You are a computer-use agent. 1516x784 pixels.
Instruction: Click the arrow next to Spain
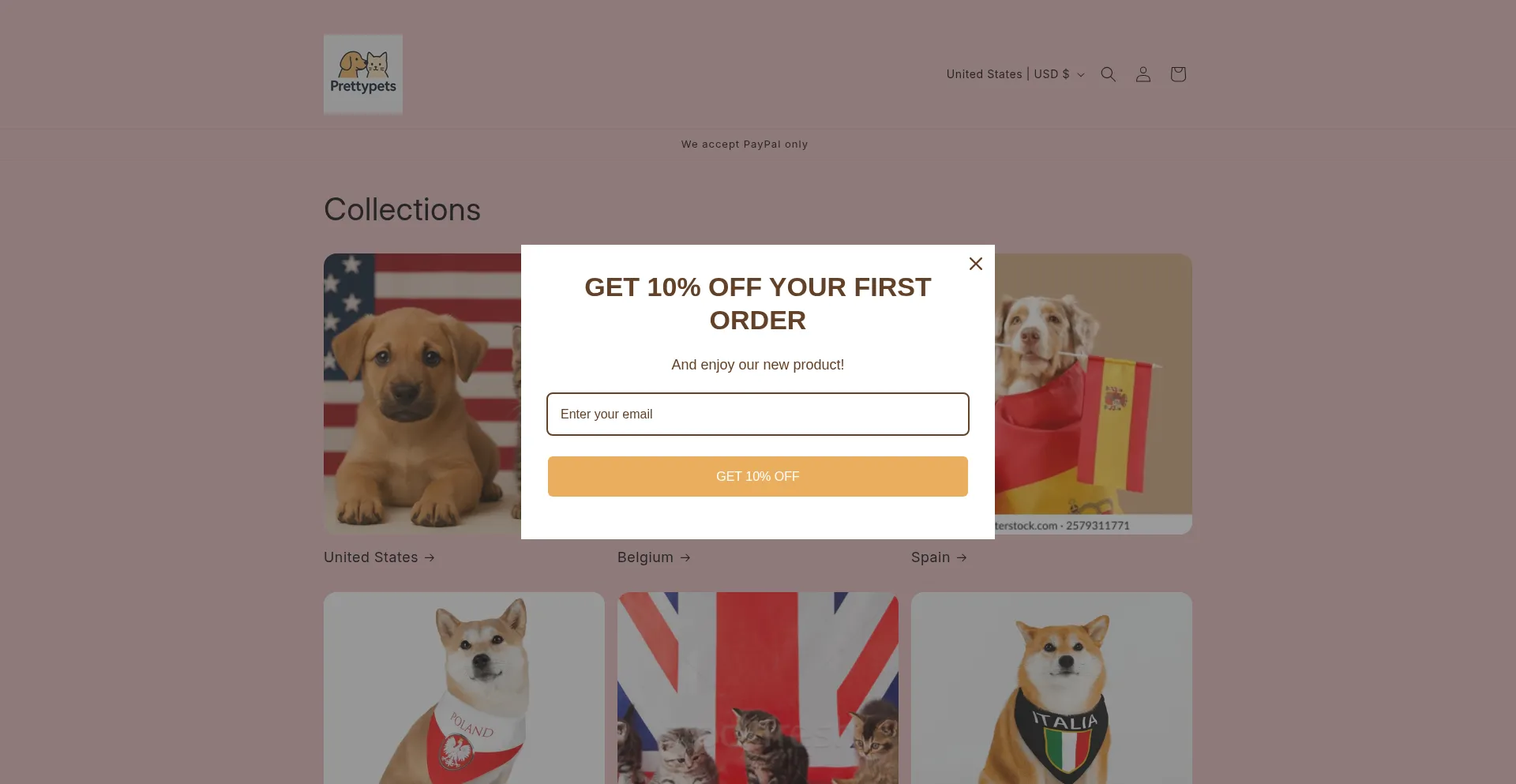point(961,557)
